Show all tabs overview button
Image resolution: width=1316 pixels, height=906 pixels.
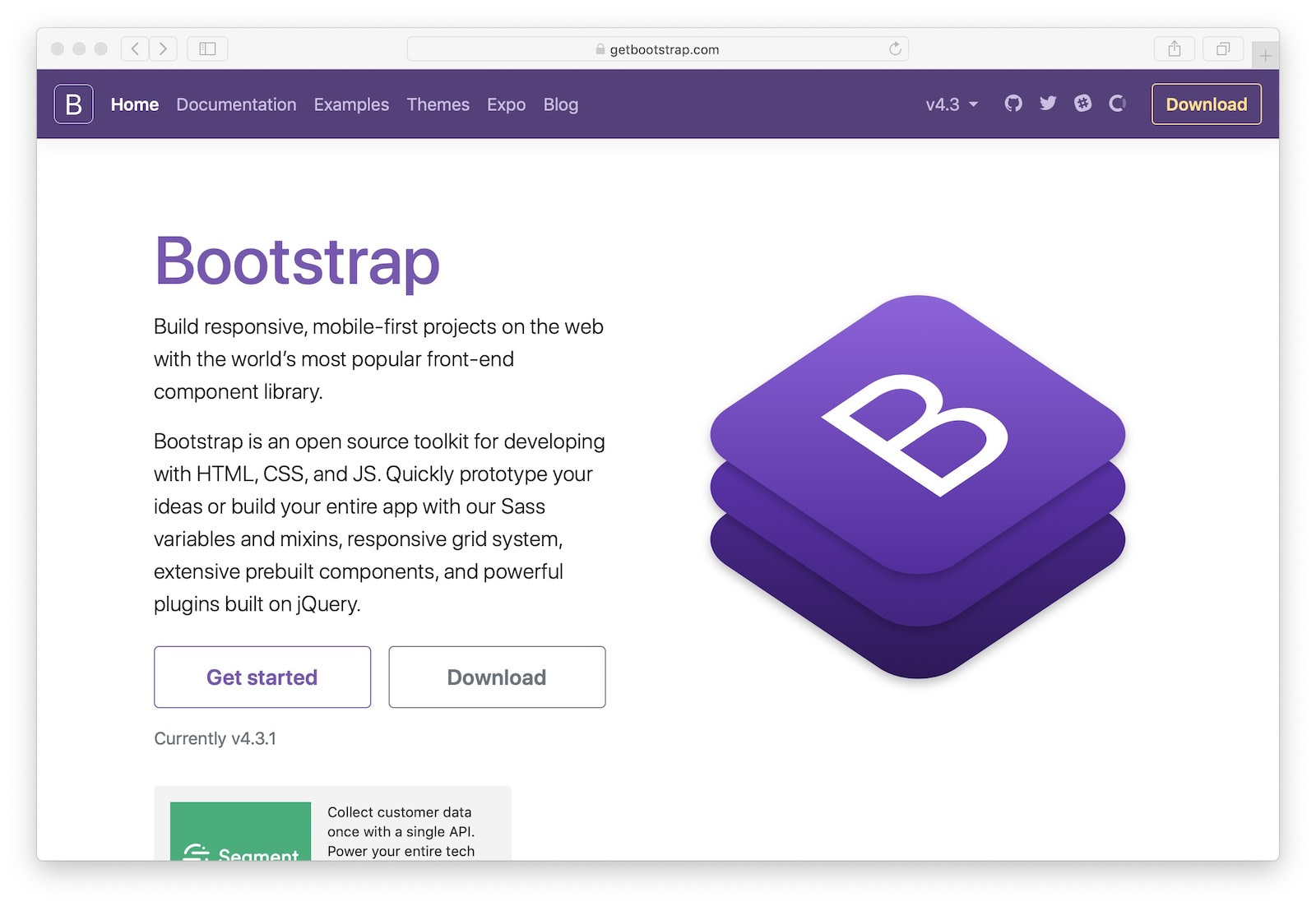click(x=1223, y=49)
